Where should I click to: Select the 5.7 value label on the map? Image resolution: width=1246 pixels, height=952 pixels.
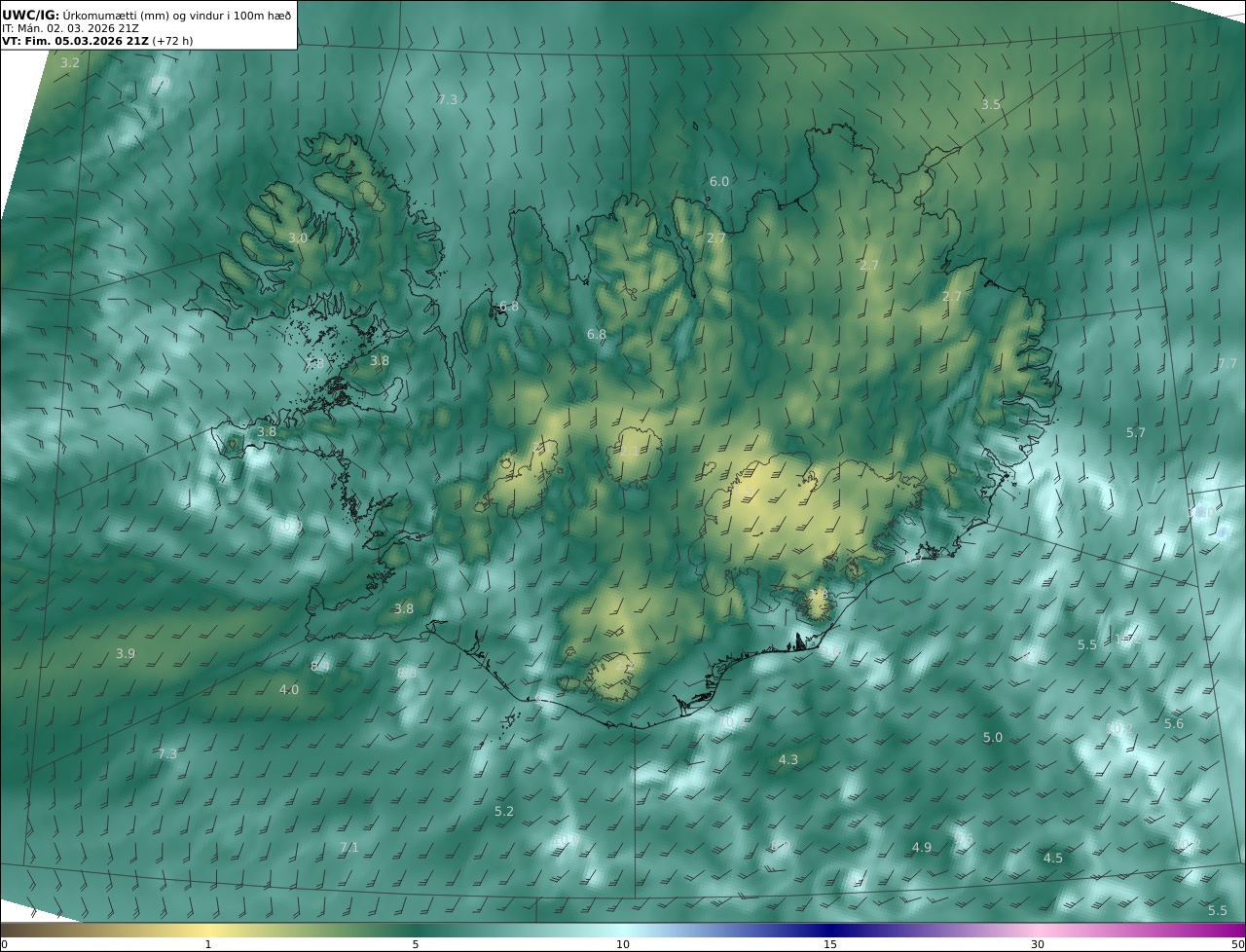click(1136, 433)
